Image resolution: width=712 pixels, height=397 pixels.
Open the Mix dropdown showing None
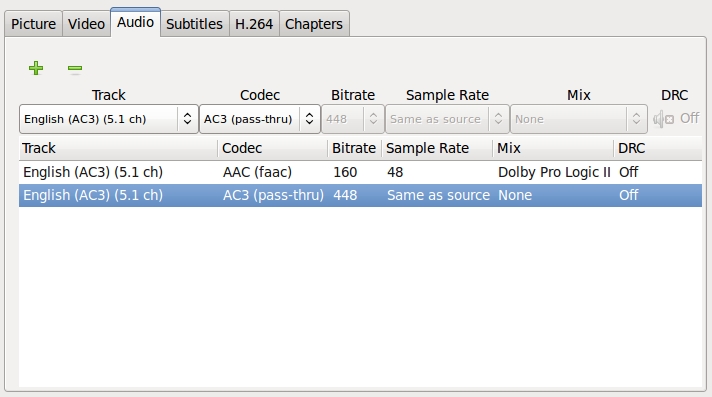pyautogui.click(x=579, y=119)
